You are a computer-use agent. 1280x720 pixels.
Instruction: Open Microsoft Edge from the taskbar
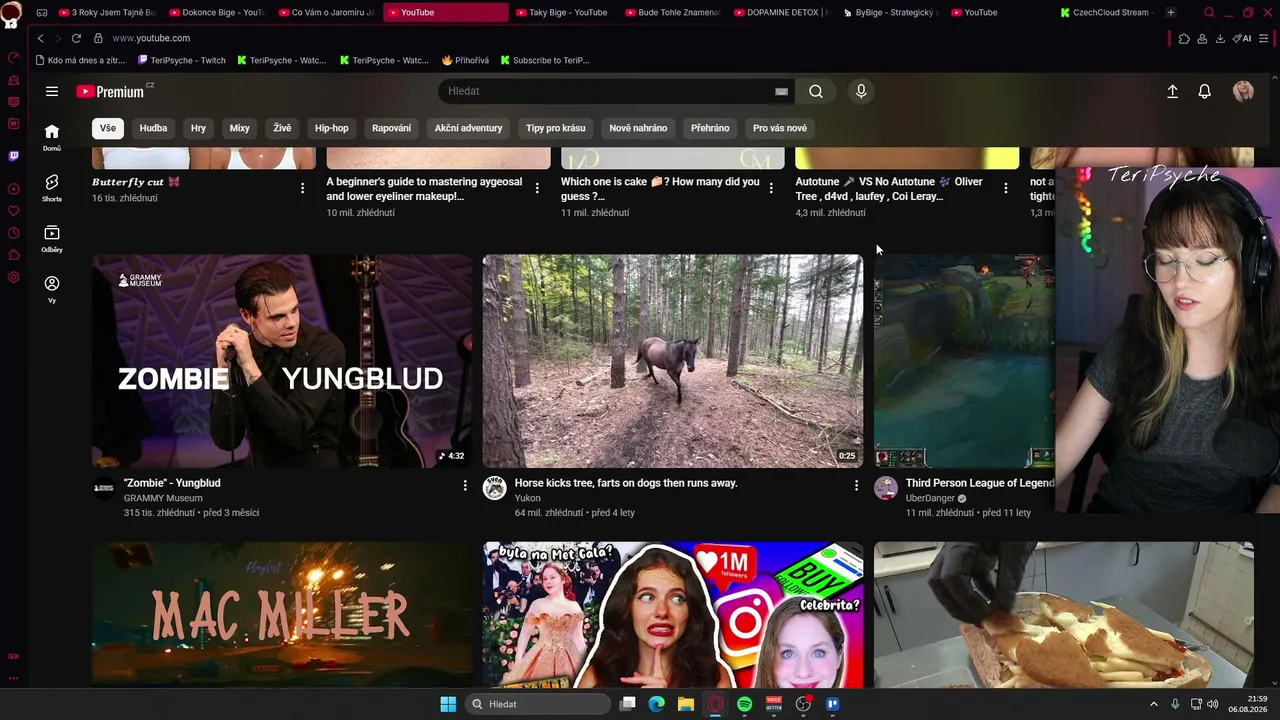(656, 704)
